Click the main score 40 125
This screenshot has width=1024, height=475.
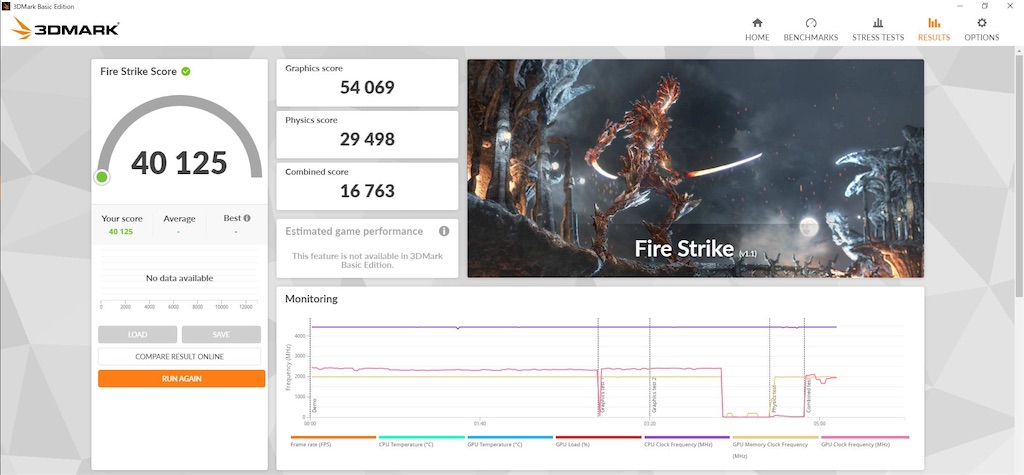179,163
